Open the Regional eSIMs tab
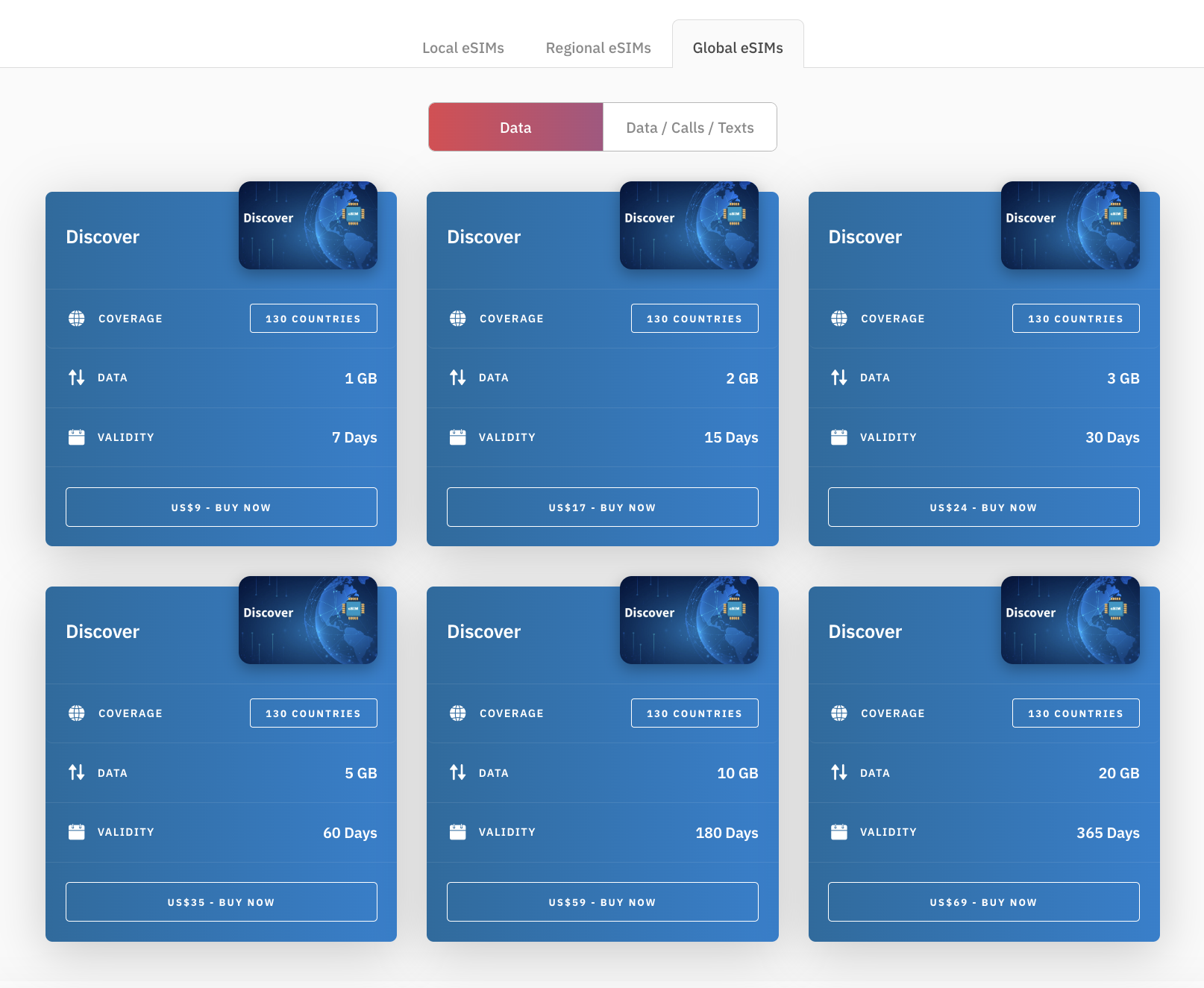Screen dimensions: 1204x988 tap(598, 48)
